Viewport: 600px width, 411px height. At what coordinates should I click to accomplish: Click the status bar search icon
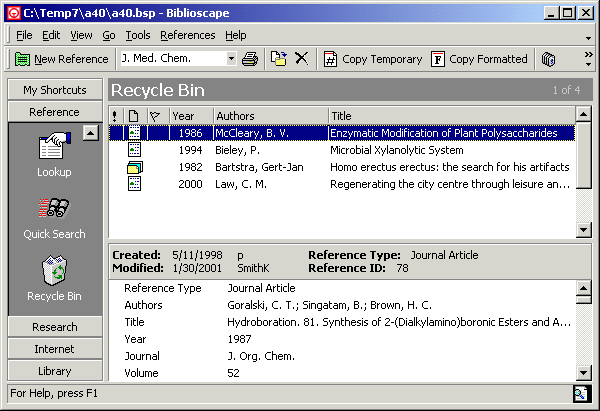click(580, 394)
